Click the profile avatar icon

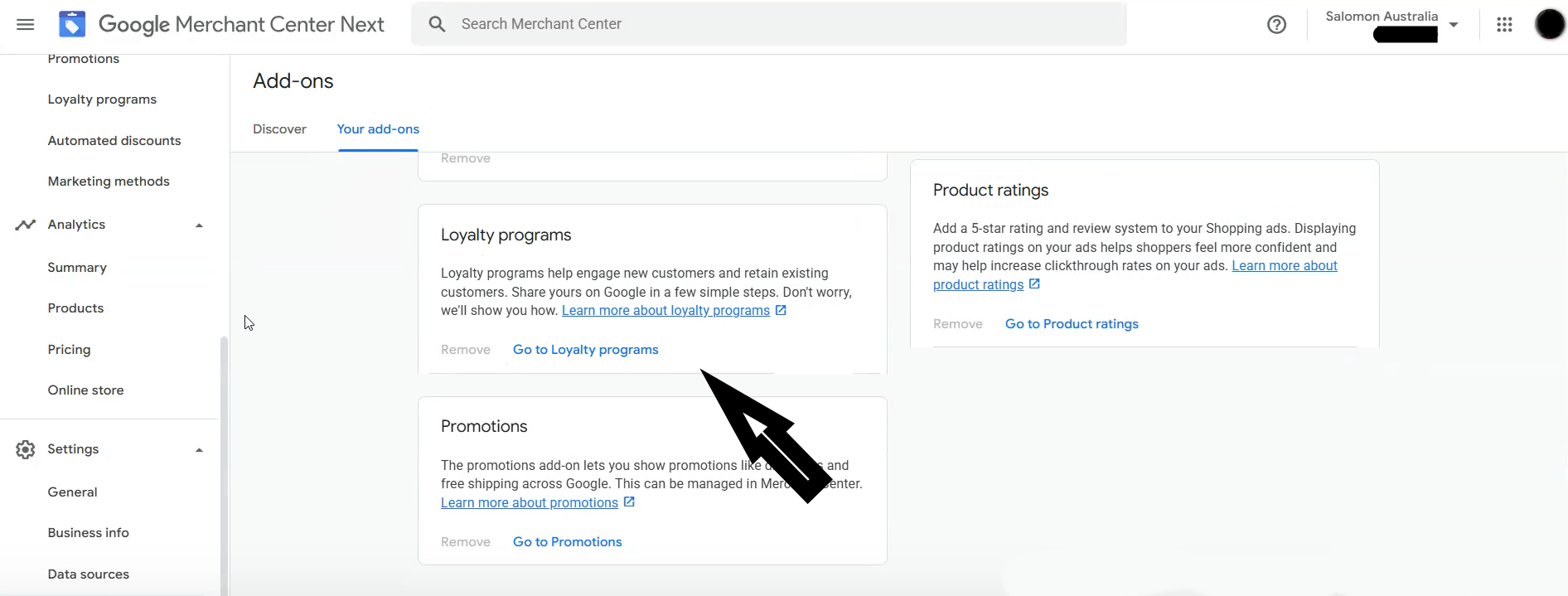(1548, 24)
